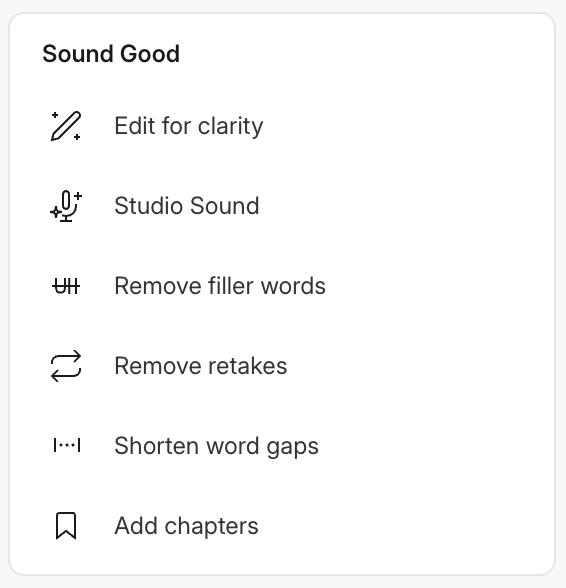The image size is (566, 588).
Task: Select Shorten word gaps option
Action: point(282,446)
